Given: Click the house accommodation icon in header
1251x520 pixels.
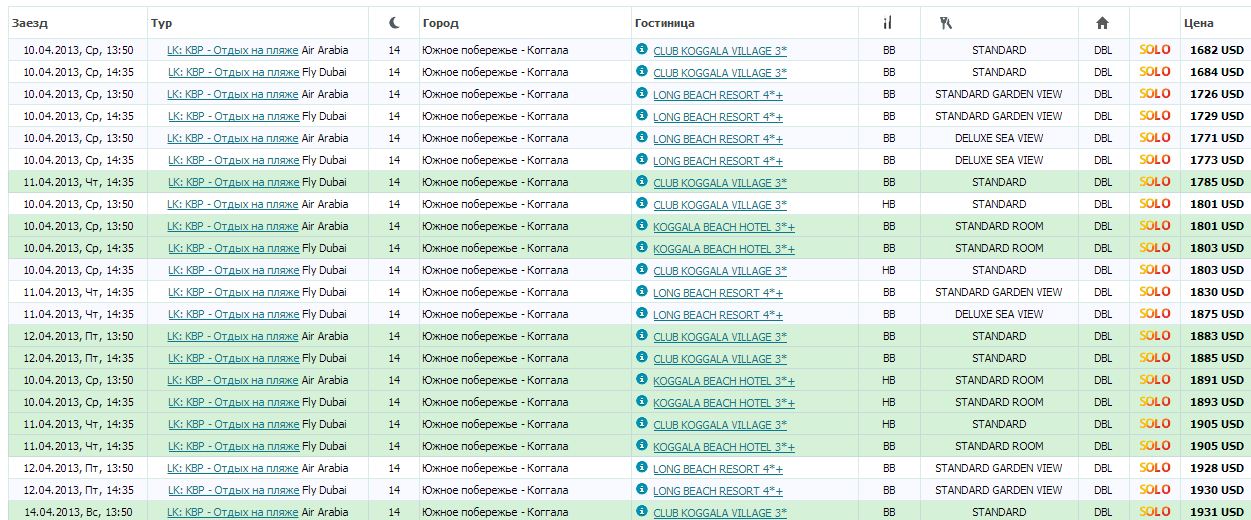Looking at the screenshot, I should [x=1103, y=23].
